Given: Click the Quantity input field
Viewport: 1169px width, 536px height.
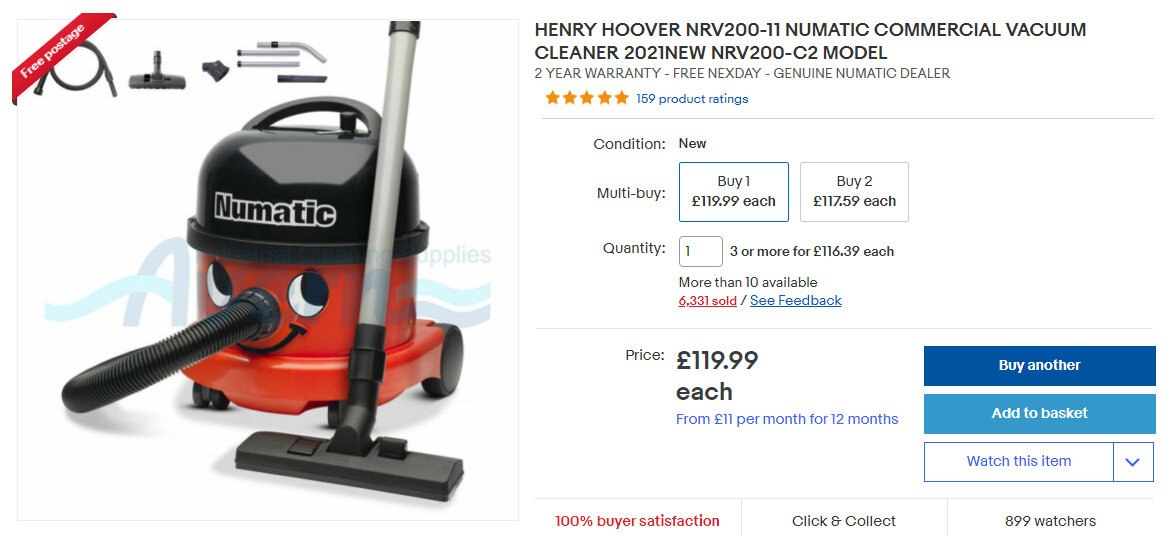Looking at the screenshot, I should 700,251.
